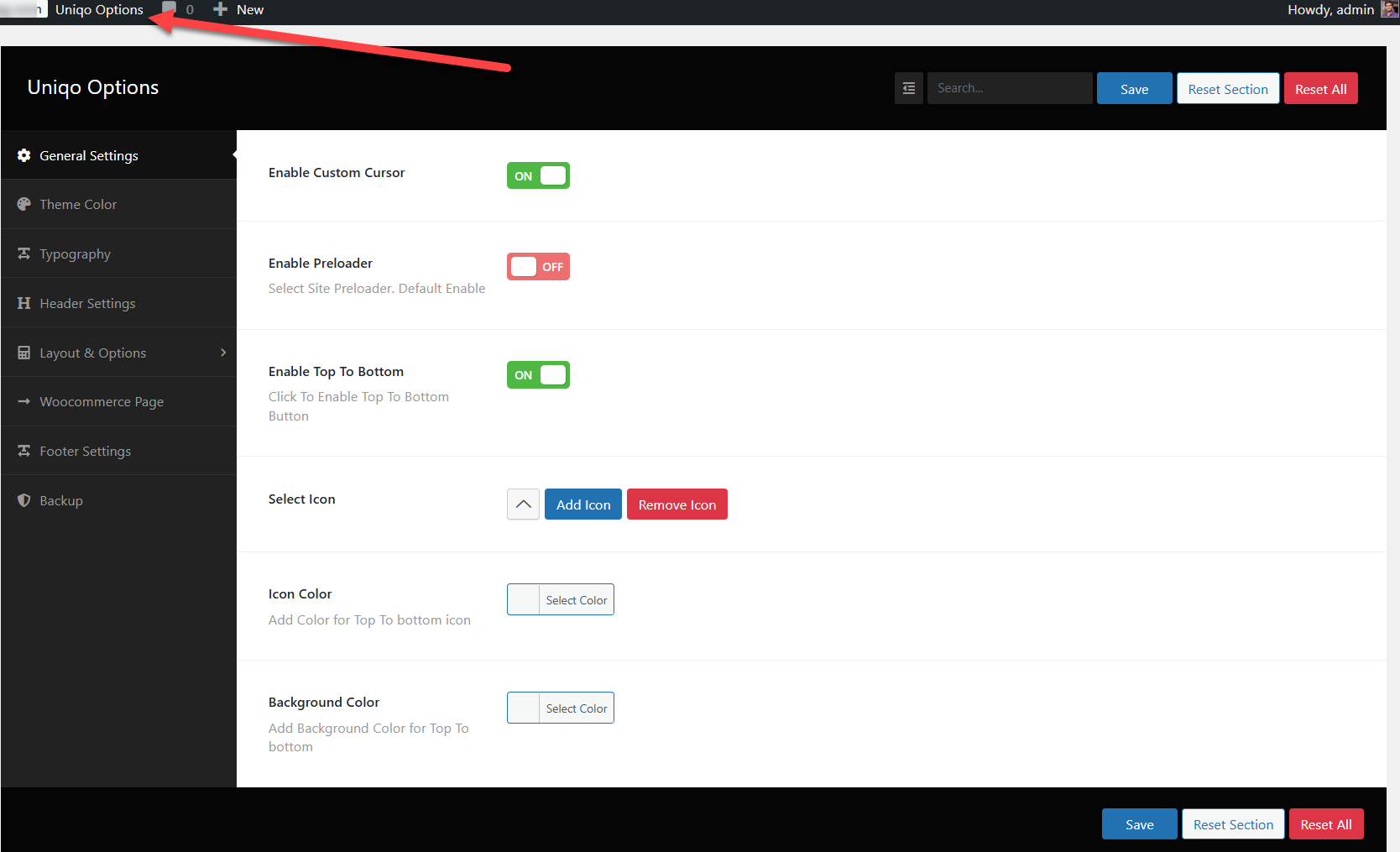Open the Typography settings section
The height and width of the screenshot is (852, 1400).
click(75, 254)
